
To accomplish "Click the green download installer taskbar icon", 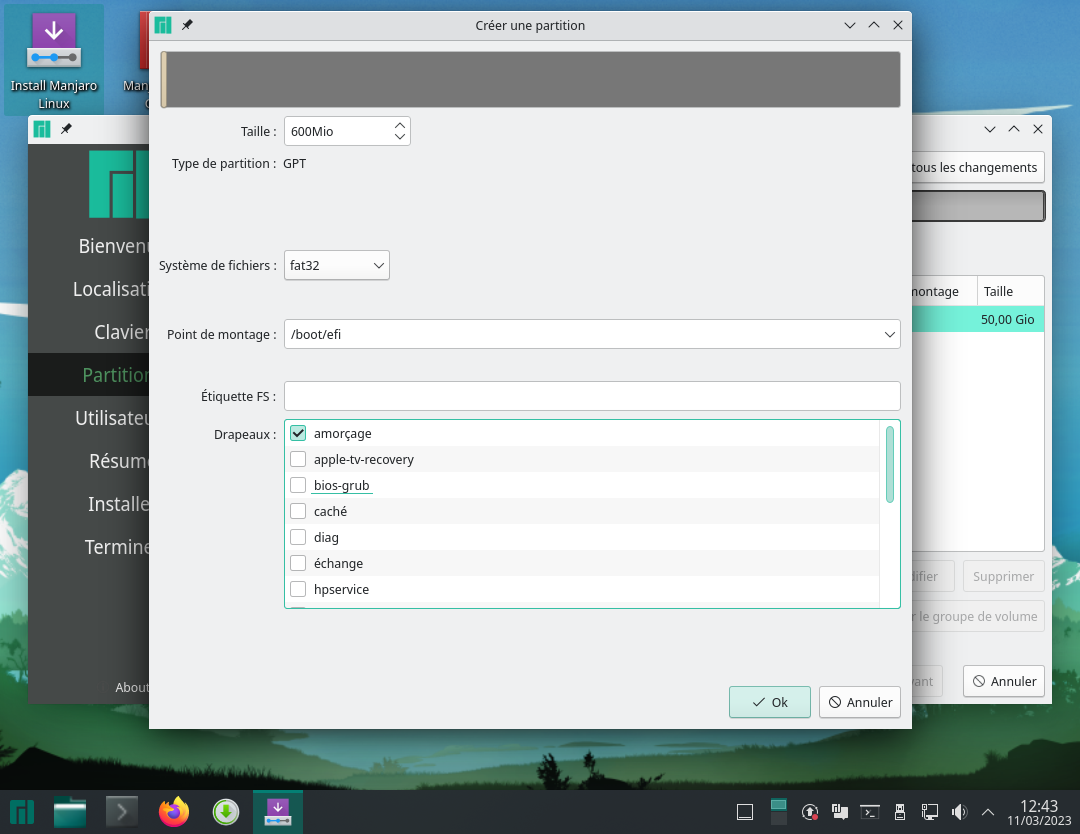I will (x=226, y=812).
